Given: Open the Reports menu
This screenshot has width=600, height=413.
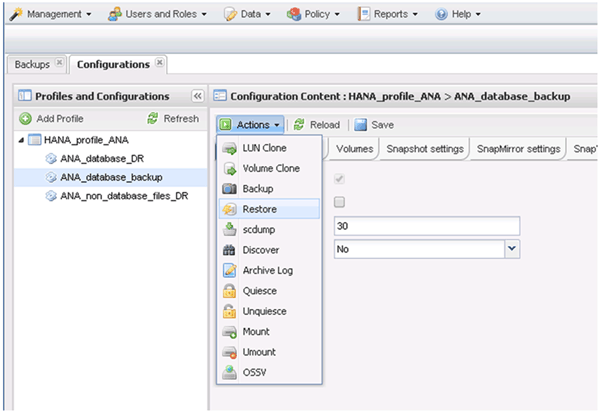Looking at the screenshot, I should 387,15.
